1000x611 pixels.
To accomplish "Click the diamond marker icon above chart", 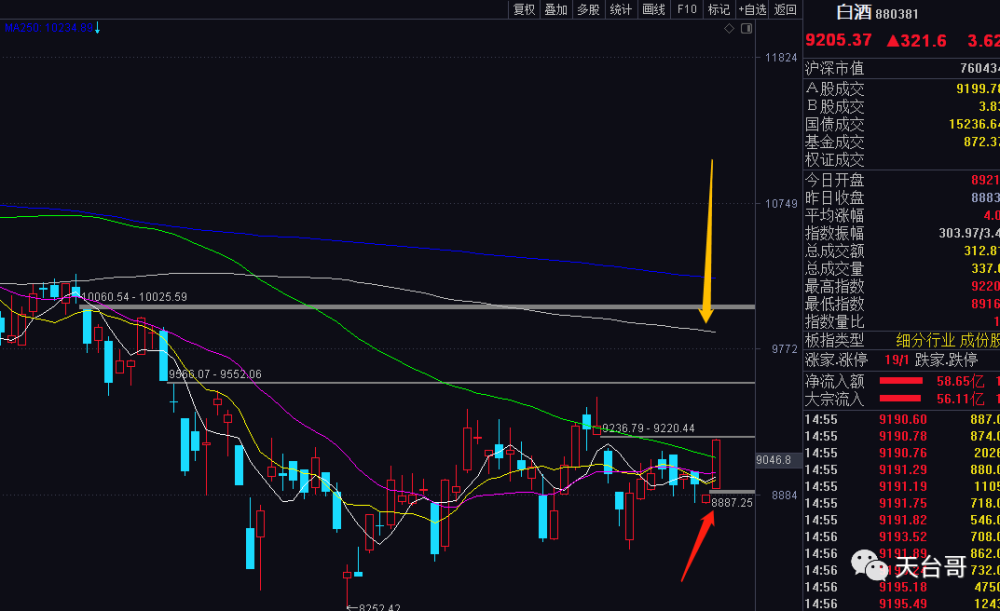I will (729, 28).
